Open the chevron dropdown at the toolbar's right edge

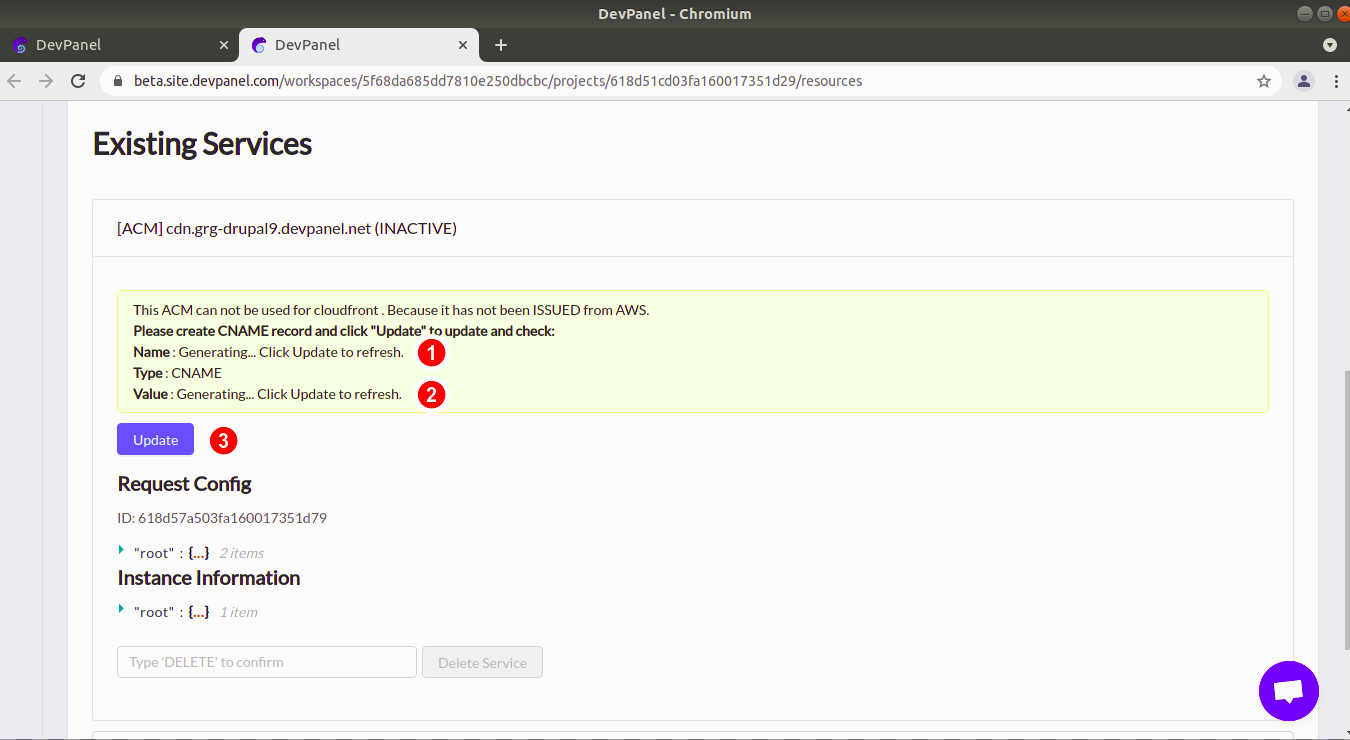tap(1330, 45)
